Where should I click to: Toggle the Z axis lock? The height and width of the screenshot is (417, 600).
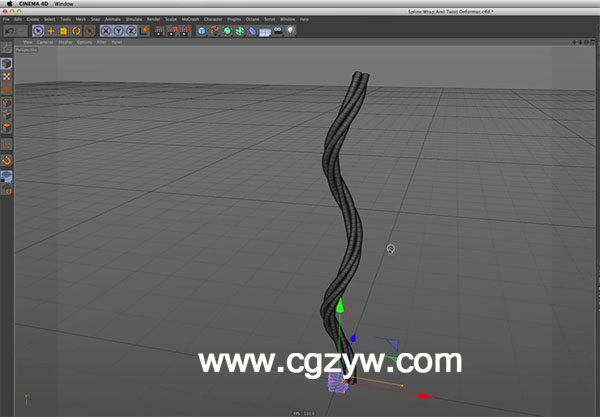tap(131, 31)
